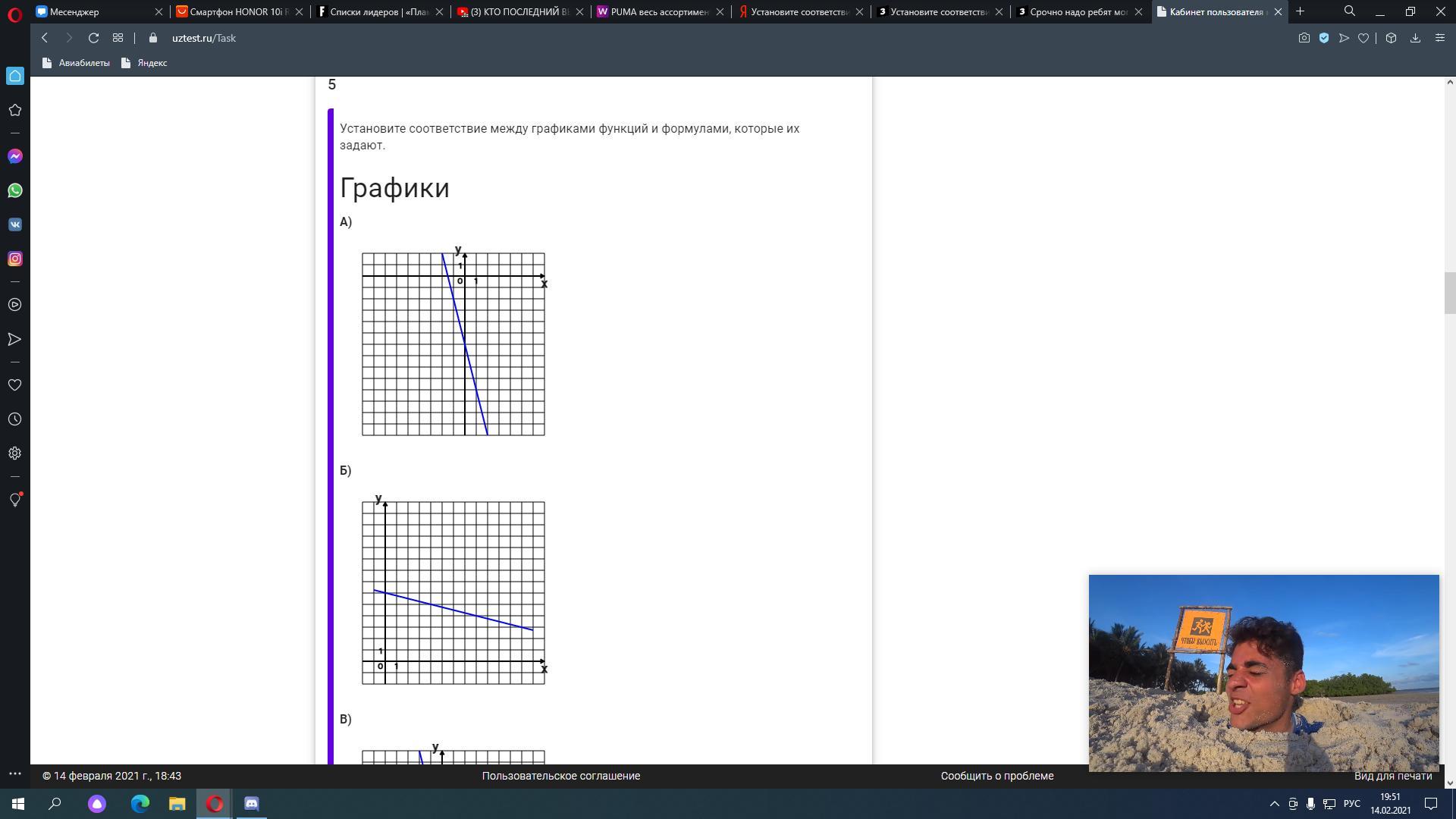Switch to the Смартфон HONOR 10i tab

tap(239, 12)
